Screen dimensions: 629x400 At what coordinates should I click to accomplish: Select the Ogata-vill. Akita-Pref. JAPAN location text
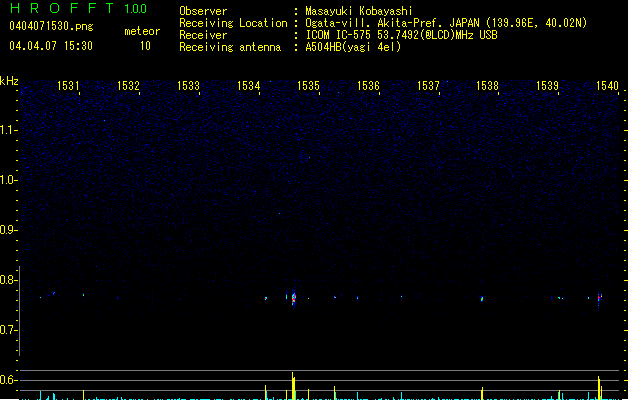446,23
